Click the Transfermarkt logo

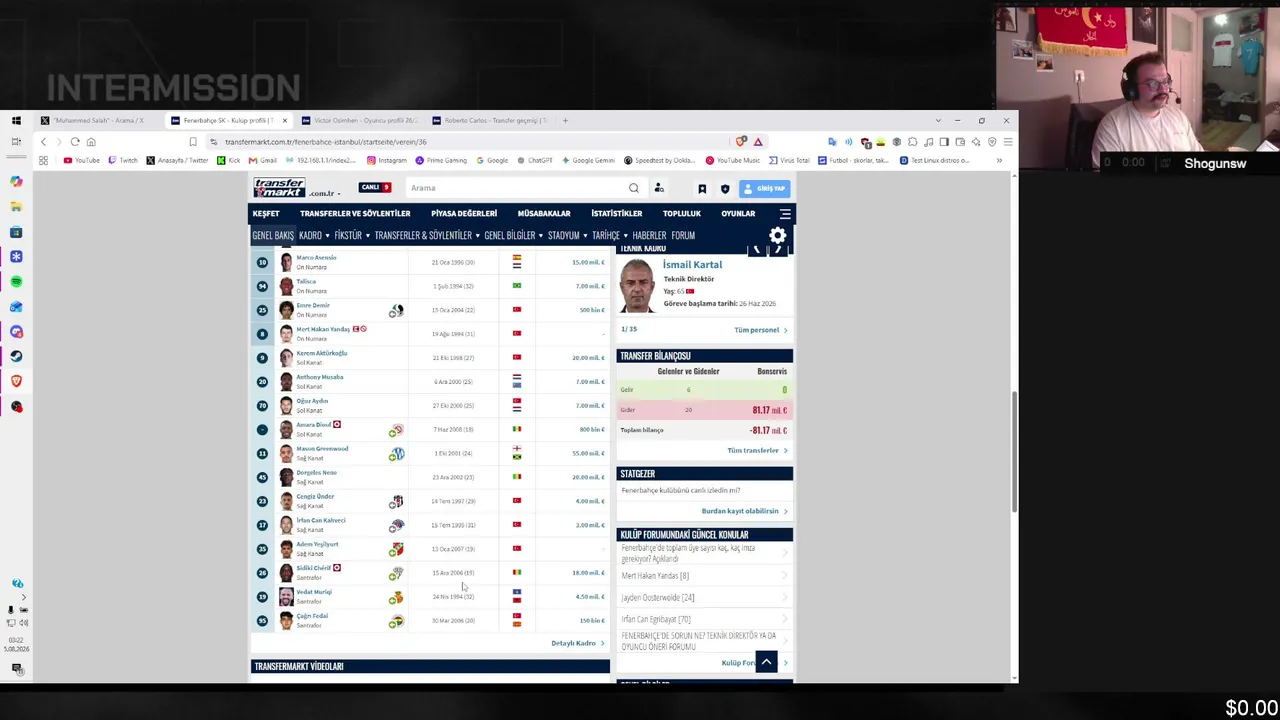pyautogui.click(x=280, y=187)
